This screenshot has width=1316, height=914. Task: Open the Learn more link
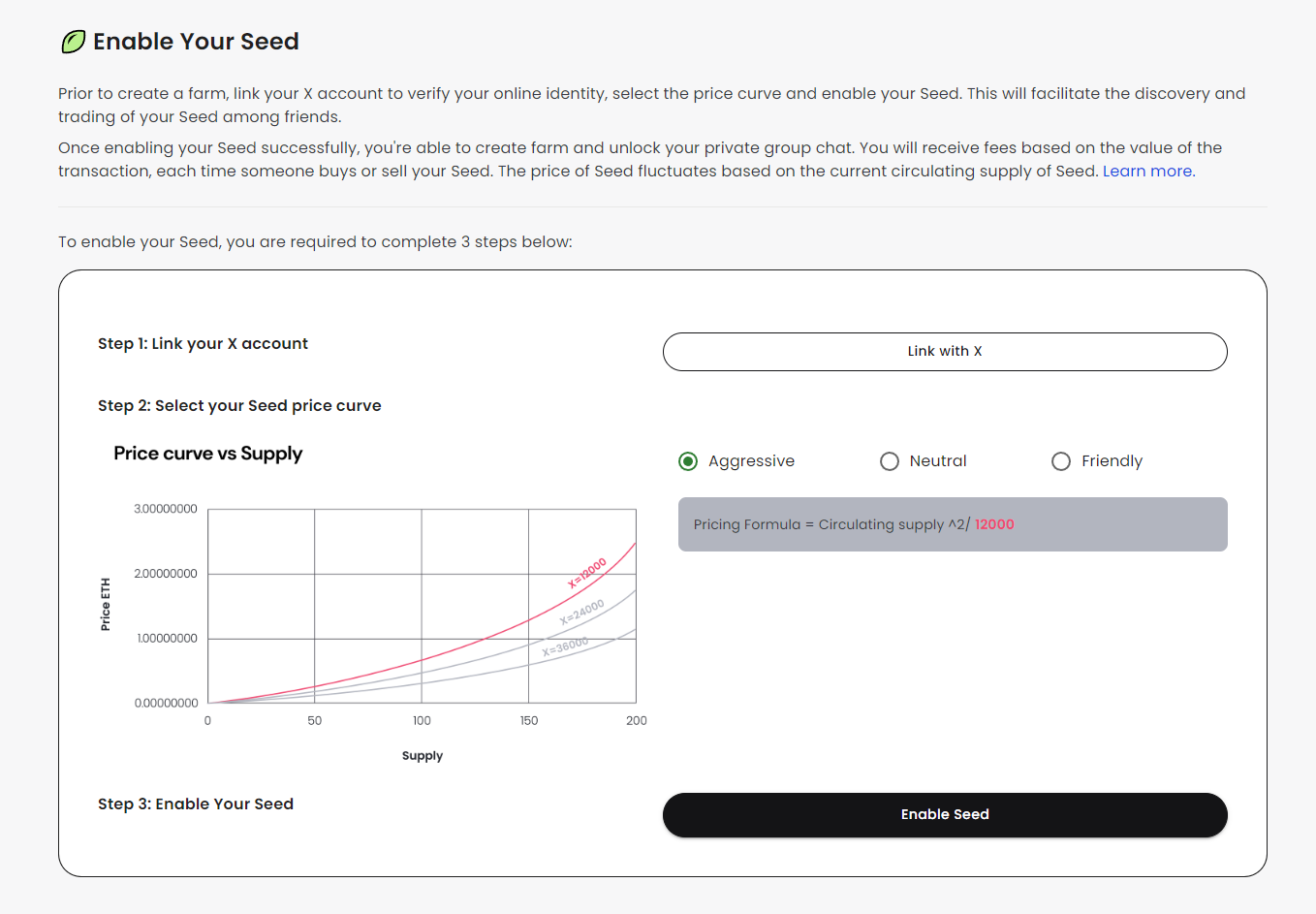(x=1147, y=172)
